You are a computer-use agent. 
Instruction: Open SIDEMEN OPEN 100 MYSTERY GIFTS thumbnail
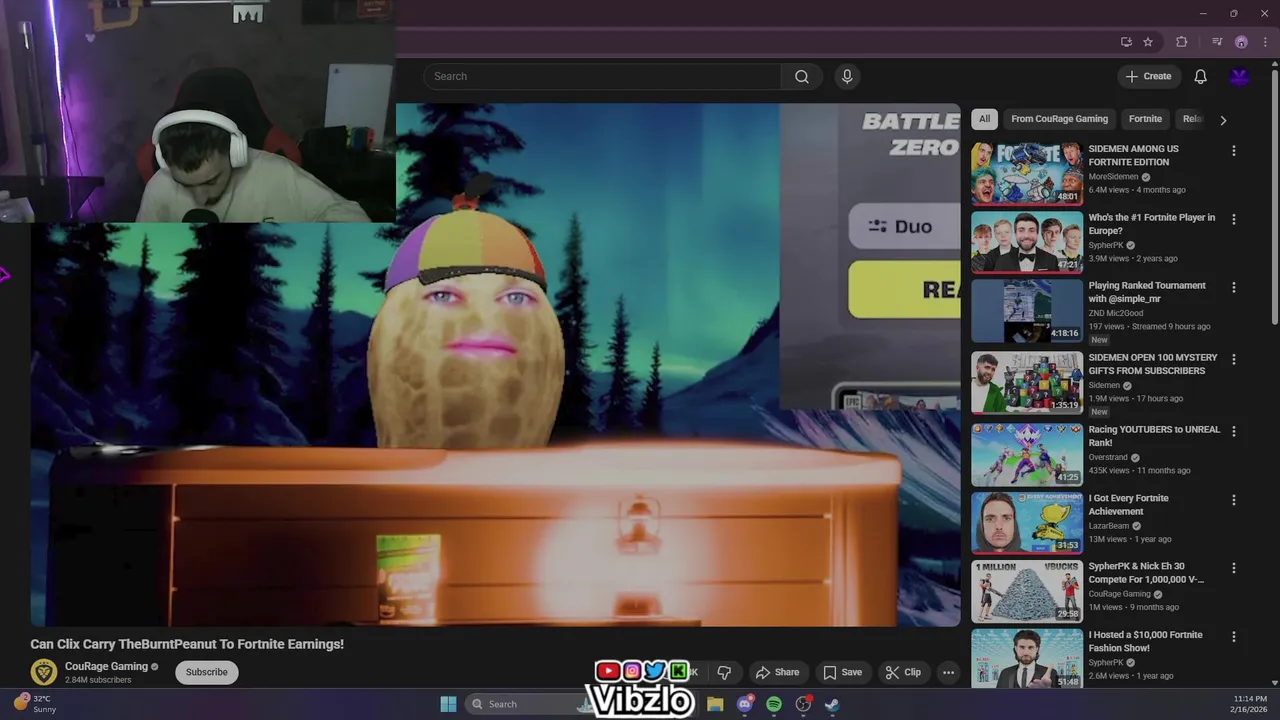coord(1027,382)
